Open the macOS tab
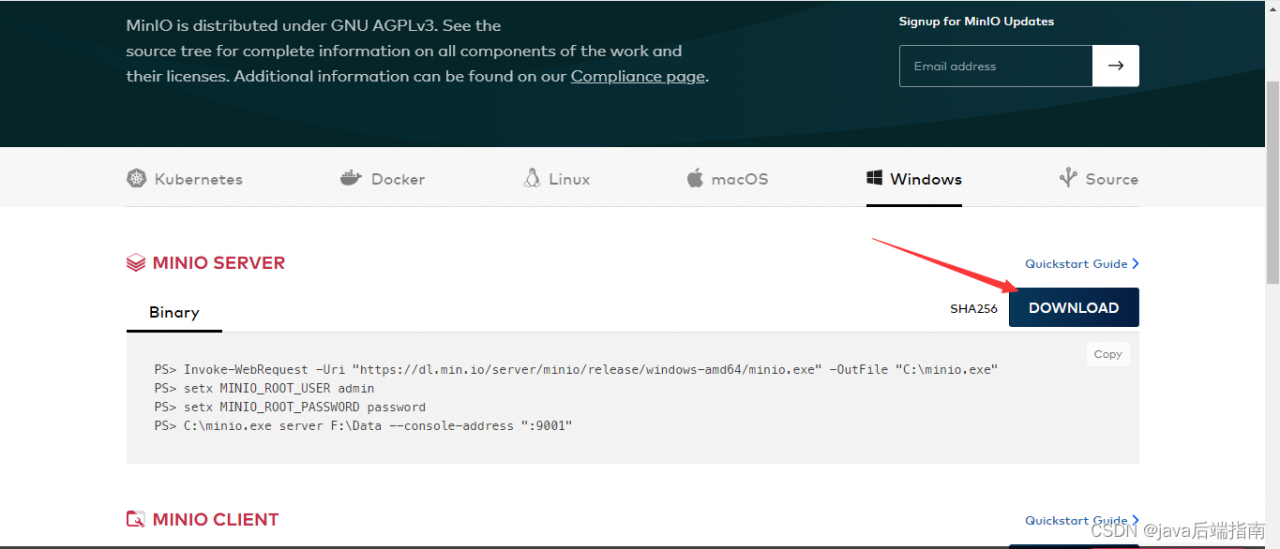 click(728, 179)
